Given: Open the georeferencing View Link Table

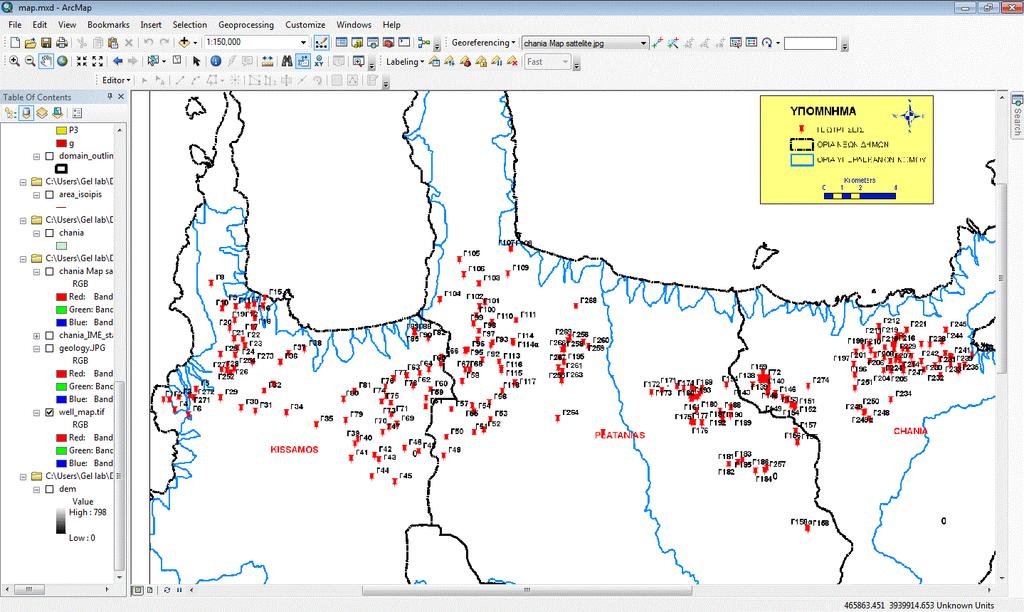Looking at the screenshot, I should pos(752,43).
